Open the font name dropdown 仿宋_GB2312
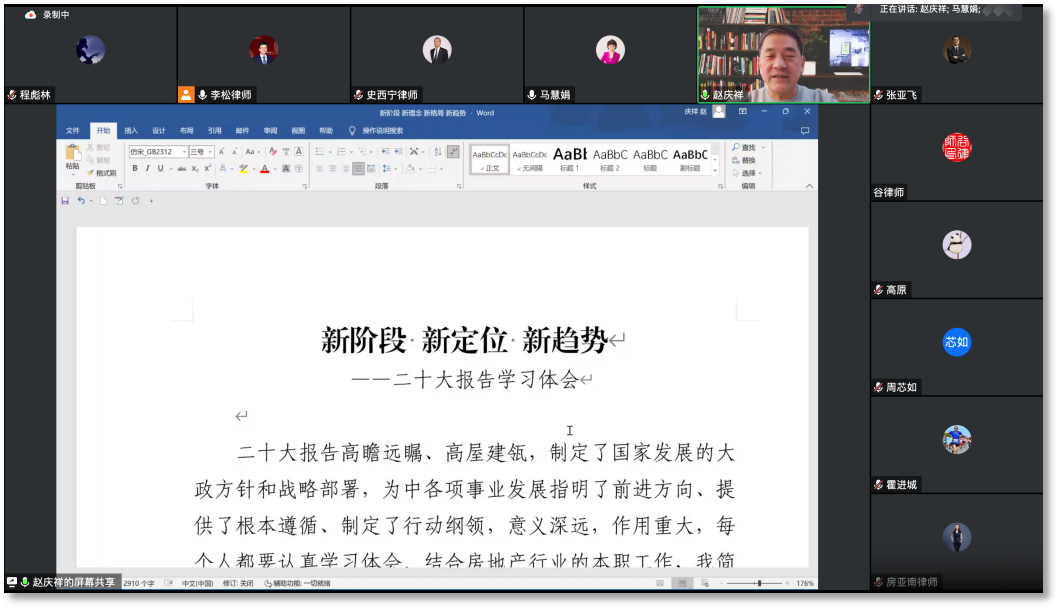The height and width of the screenshot is (611, 1060). (156, 152)
